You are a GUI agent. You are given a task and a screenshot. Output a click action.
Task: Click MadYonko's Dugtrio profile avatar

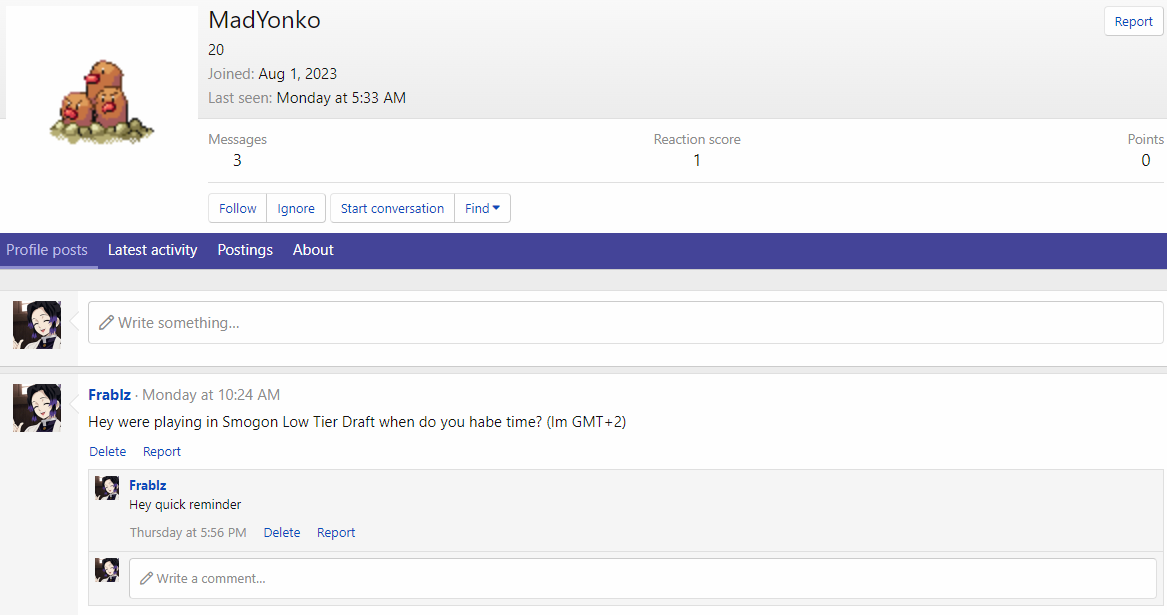pyautogui.click(x=101, y=102)
